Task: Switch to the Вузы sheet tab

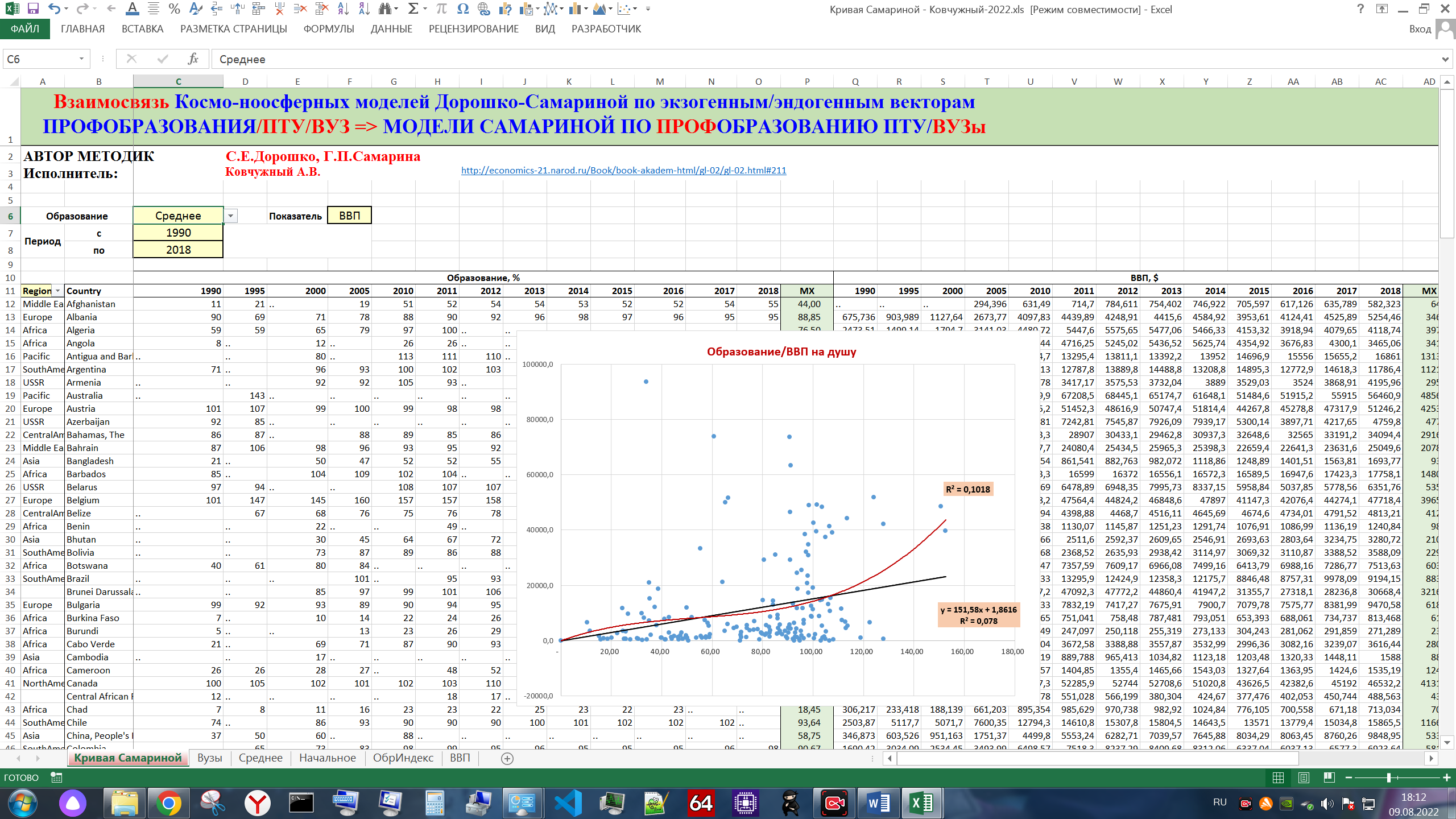Action: click(x=209, y=758)
